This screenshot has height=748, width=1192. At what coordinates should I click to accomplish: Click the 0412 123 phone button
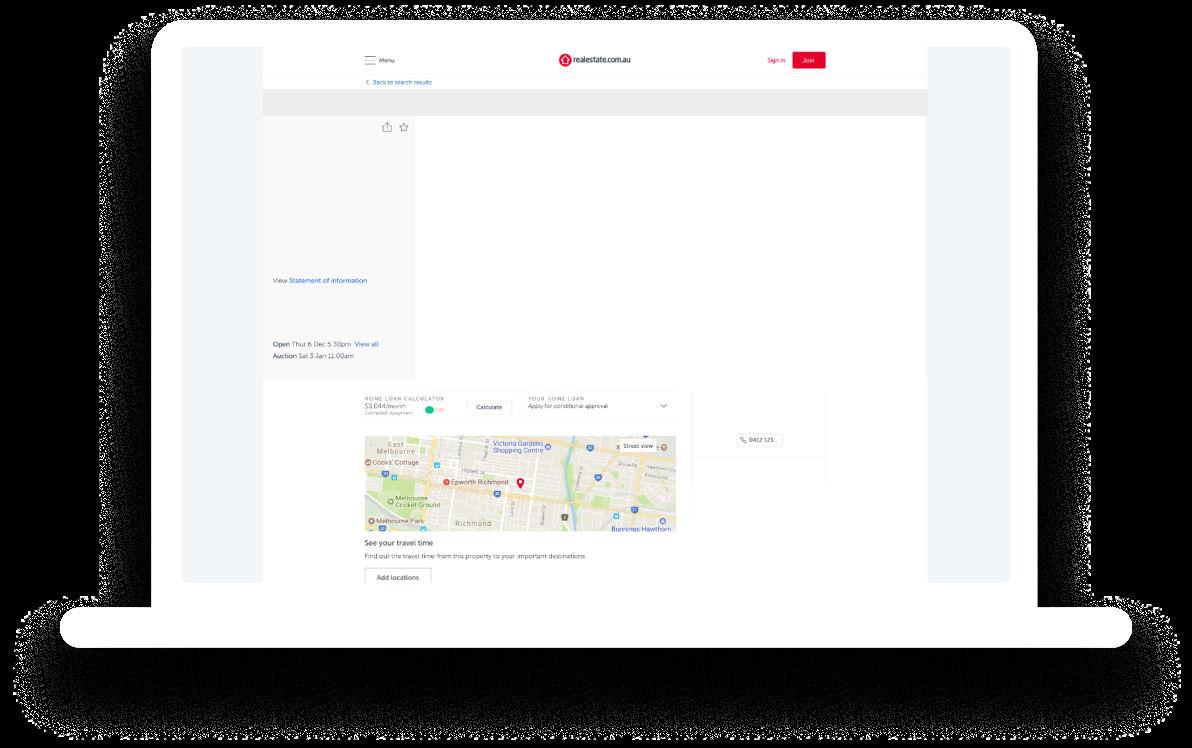pyautogui.click(x=759, y=439)
